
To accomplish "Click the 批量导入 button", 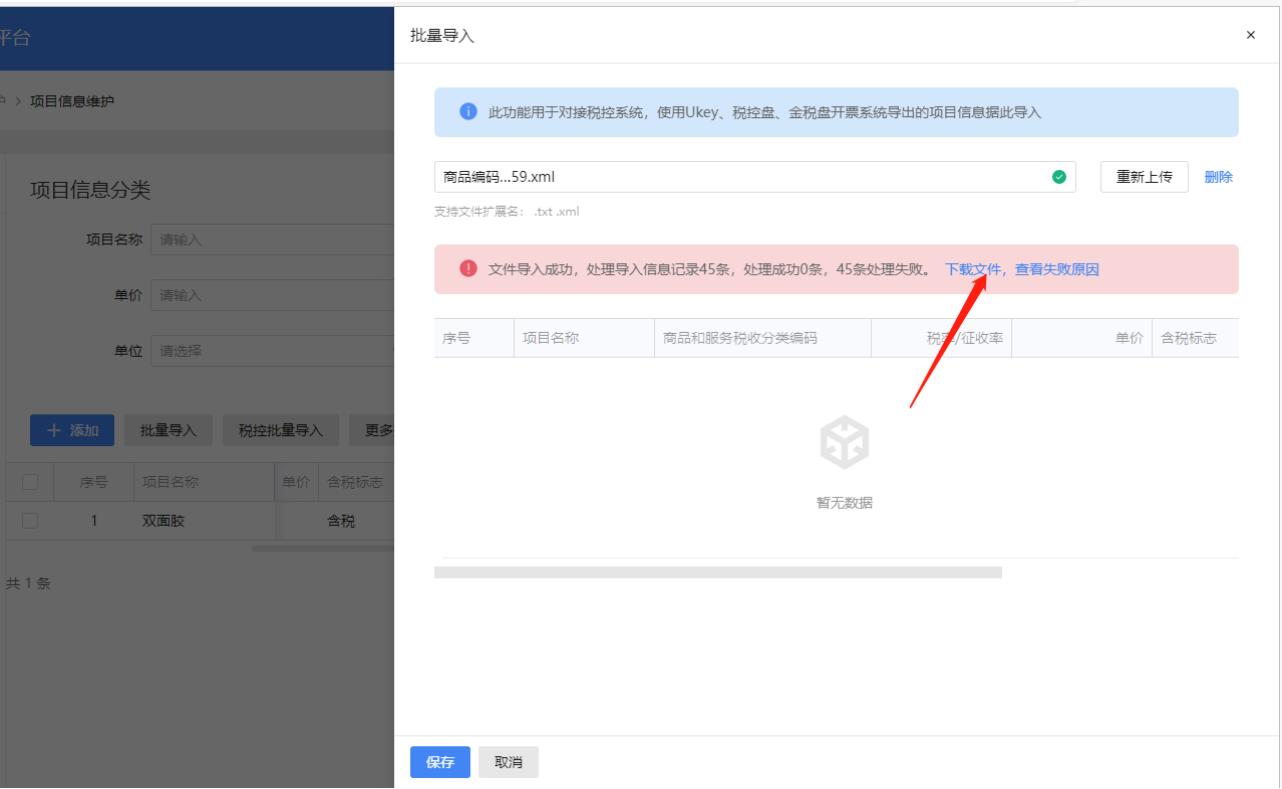I will pyautogui.click(x=168, y=431).
